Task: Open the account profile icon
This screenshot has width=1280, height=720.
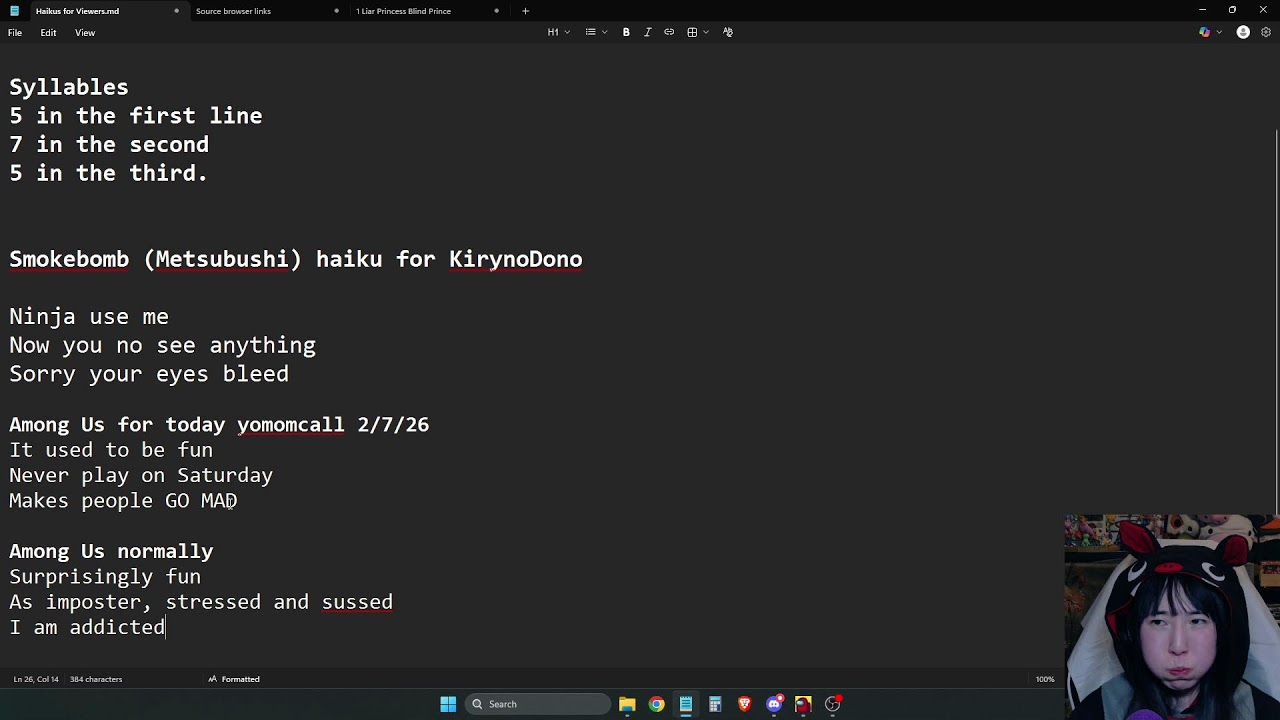Action: [x=1243, y=32]
